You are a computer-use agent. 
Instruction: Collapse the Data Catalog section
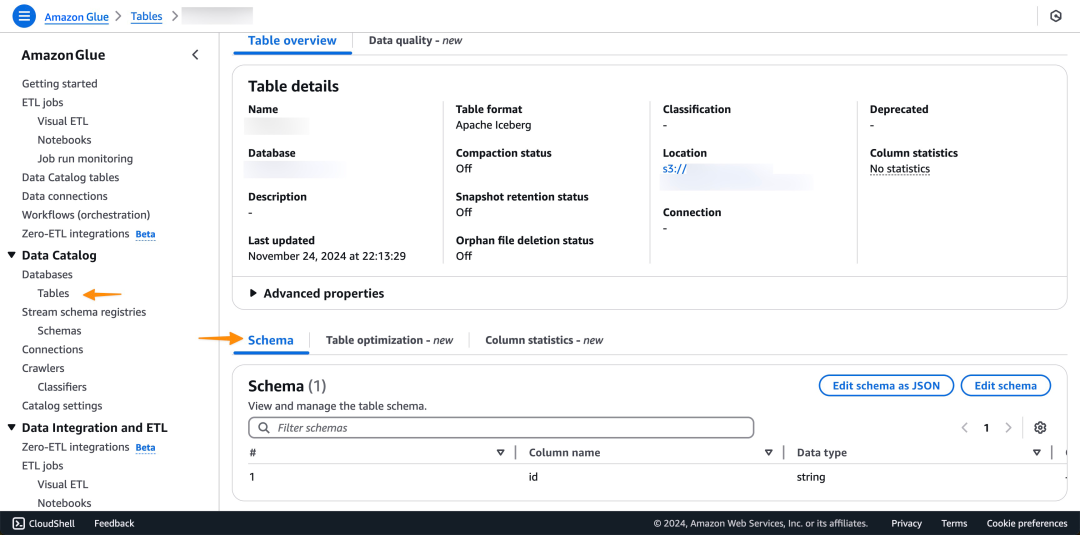(11, 255)
